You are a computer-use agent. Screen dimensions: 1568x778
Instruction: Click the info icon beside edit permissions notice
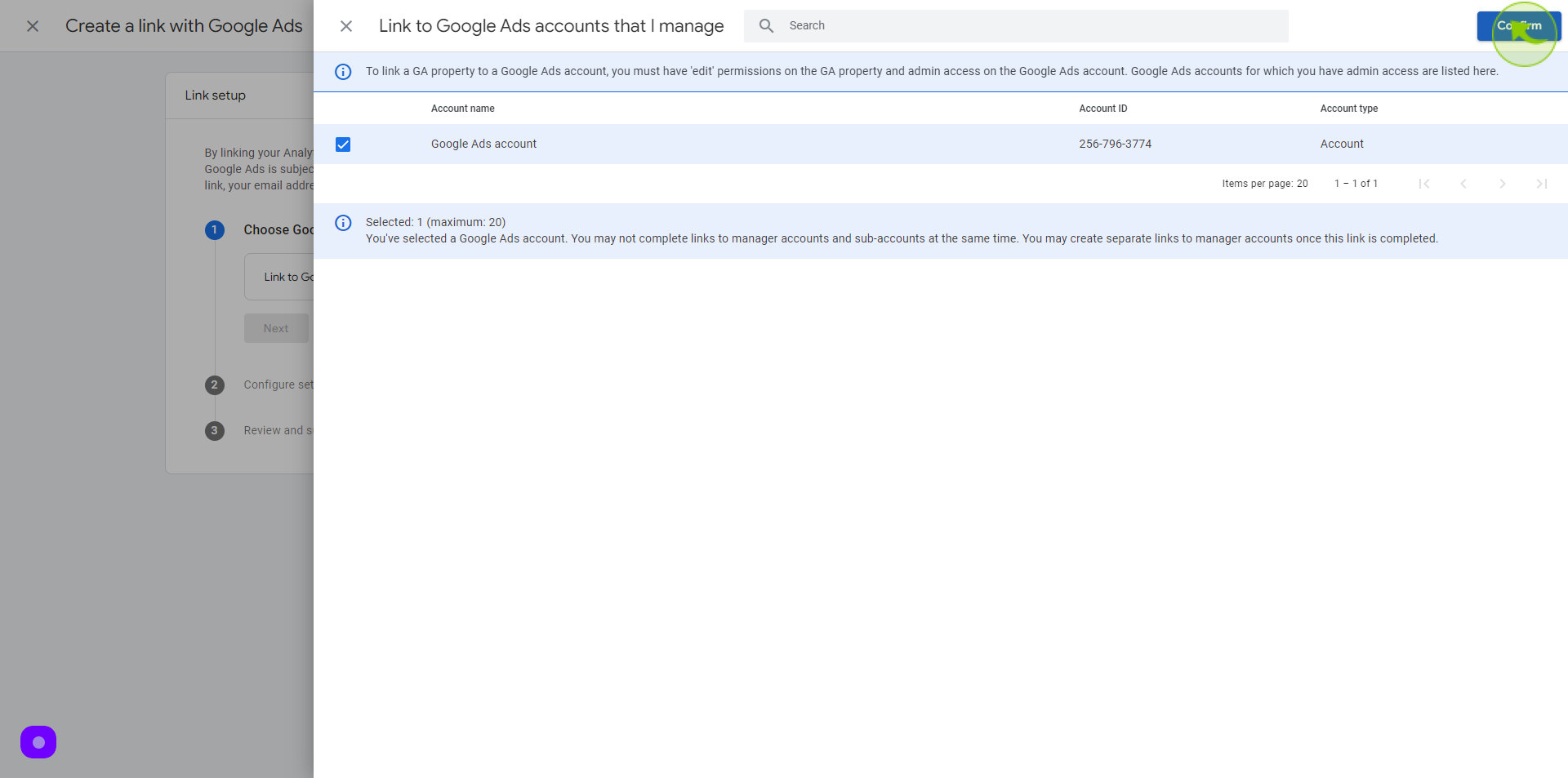(343, 72)
